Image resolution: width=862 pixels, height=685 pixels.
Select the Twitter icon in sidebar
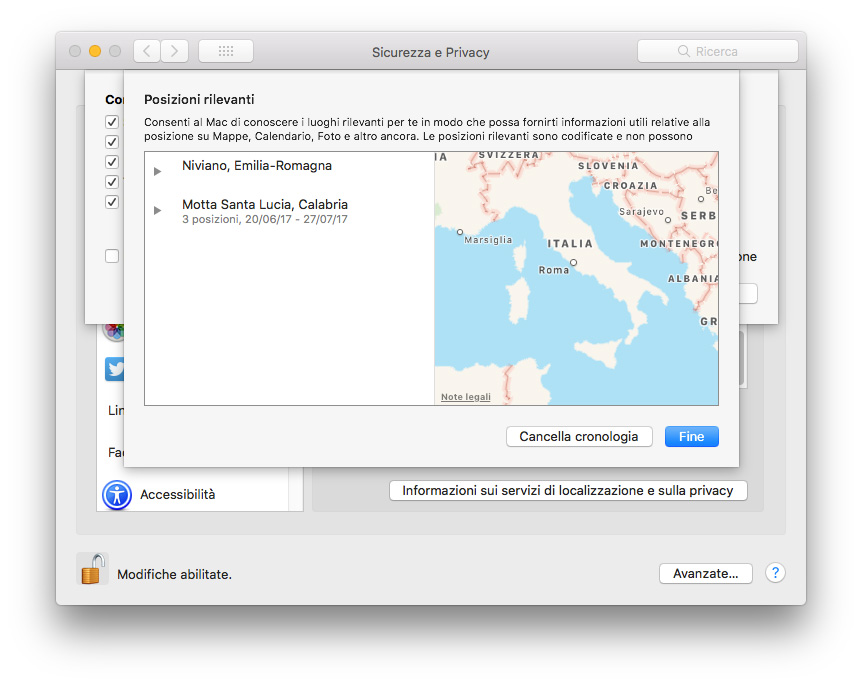pyautogui.click(x=114, y=369)
